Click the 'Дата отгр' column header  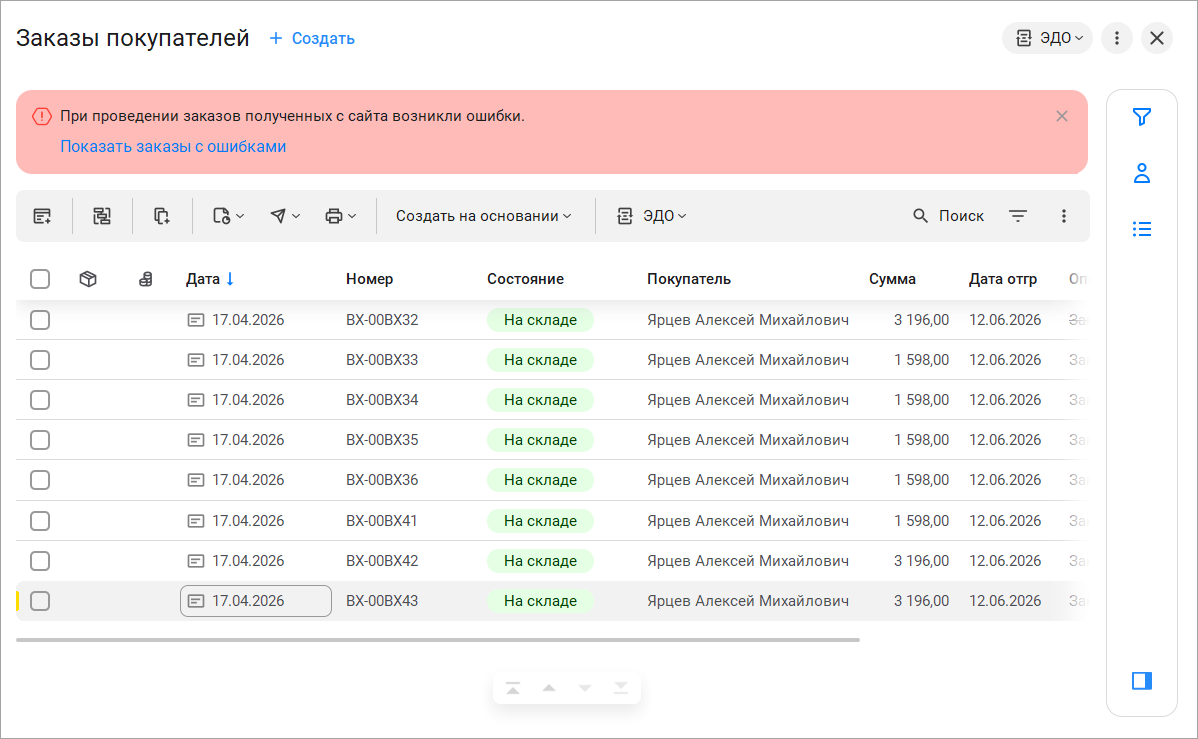(1002, 279)
